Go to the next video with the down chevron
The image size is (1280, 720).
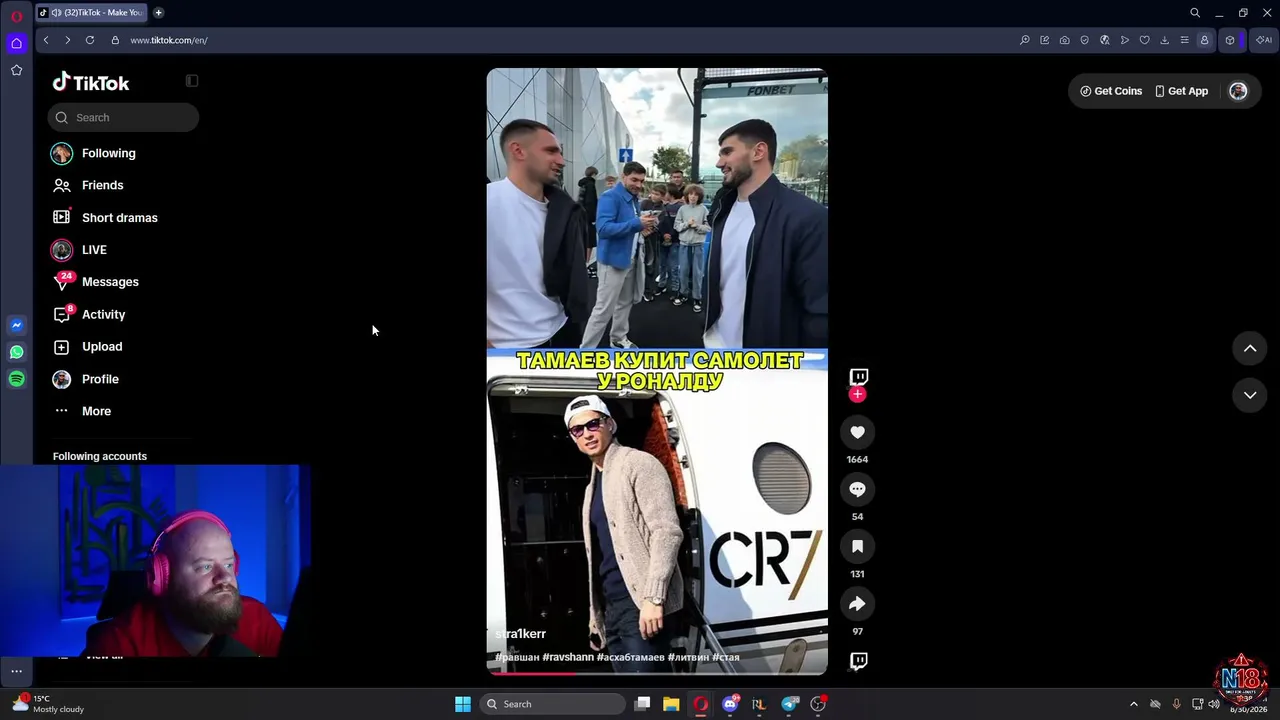(x=1250, y=395)
